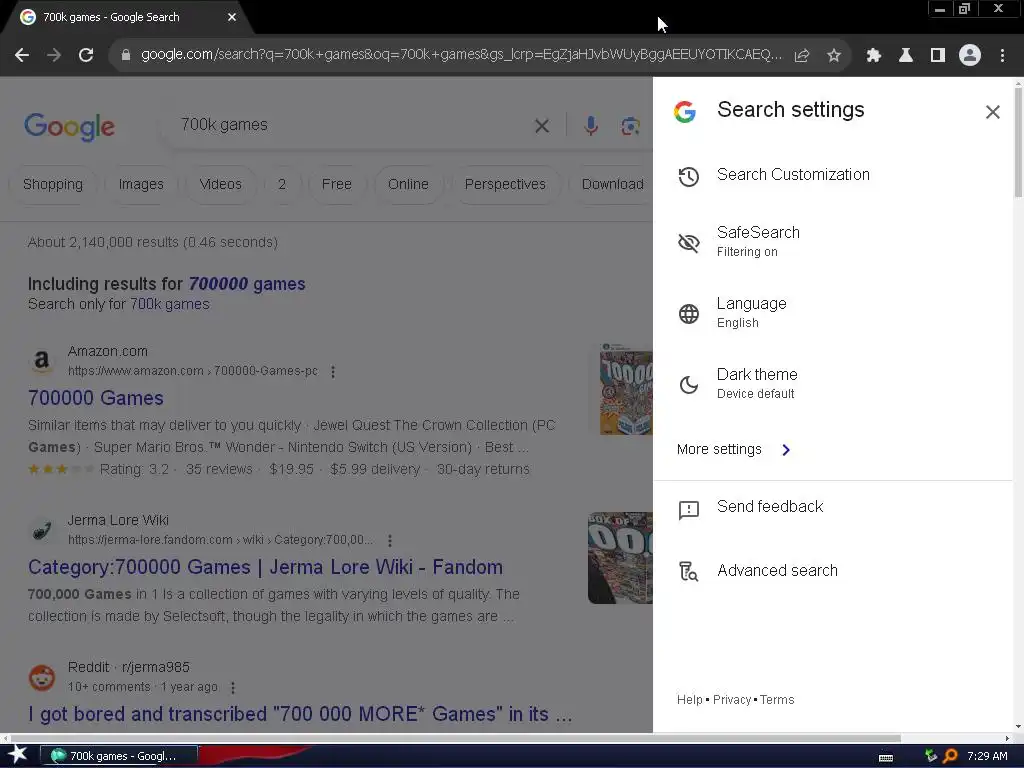The width and height of the screenshot is (1024, 768).
Task: Open Chrome three-dot menu
Action: tap(1002, 56)
